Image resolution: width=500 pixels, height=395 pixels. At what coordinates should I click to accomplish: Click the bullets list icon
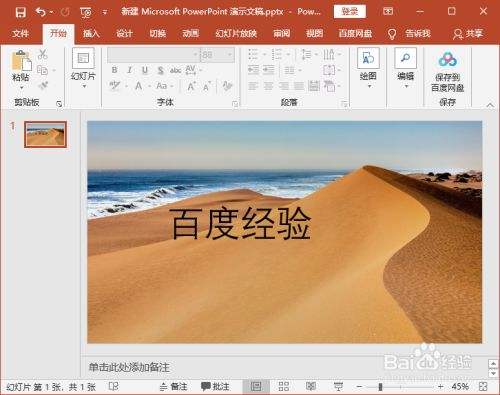[x=254, y=54]
